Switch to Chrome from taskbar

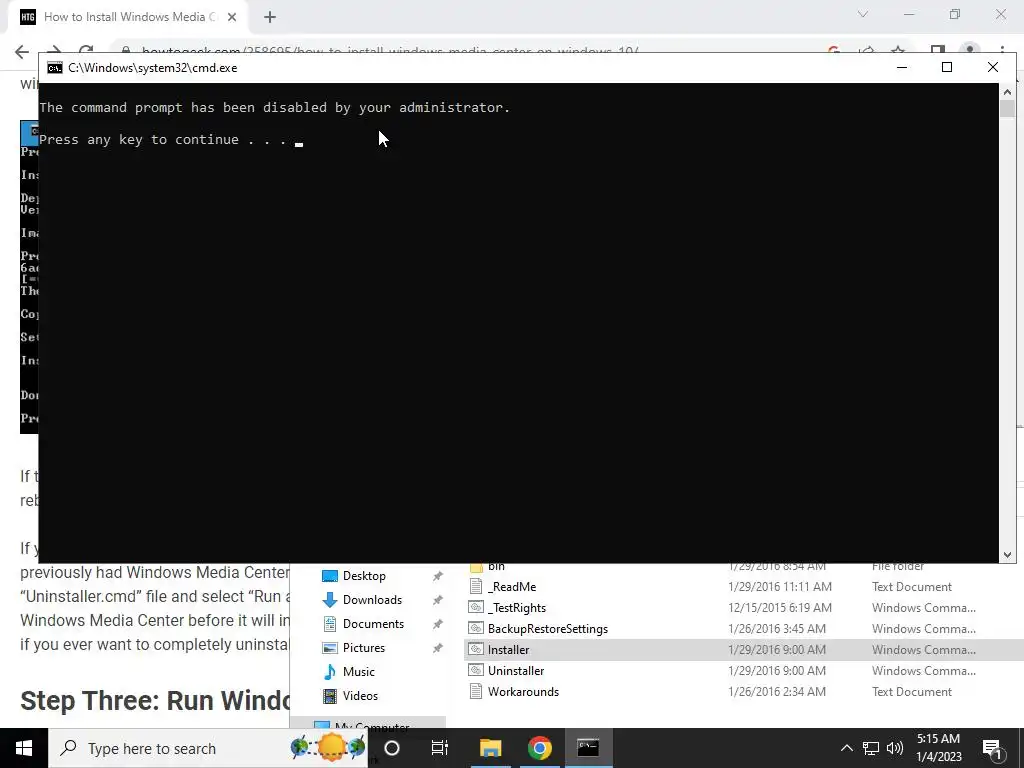click(x=539, y=748)
